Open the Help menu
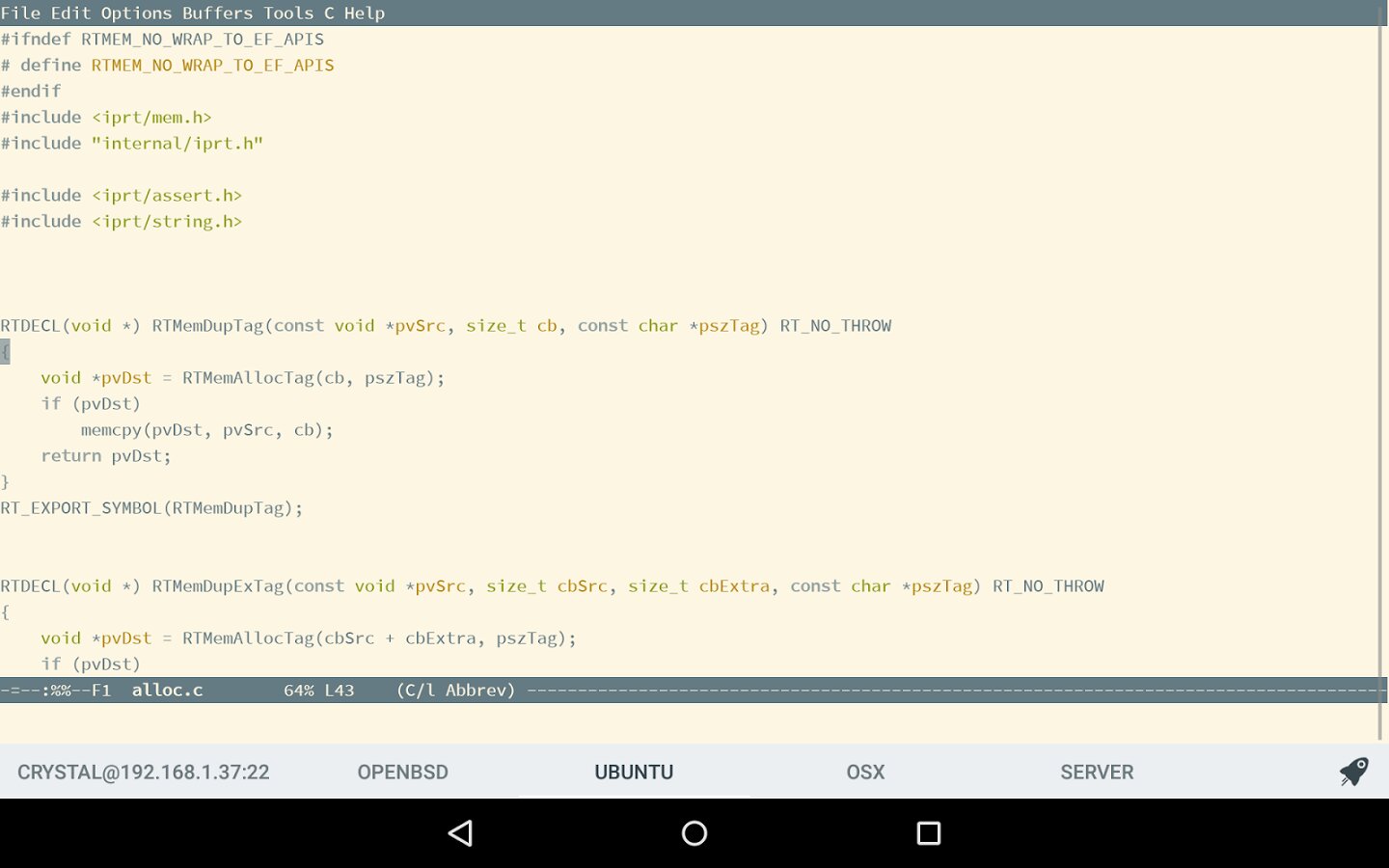 click(365, 14)
